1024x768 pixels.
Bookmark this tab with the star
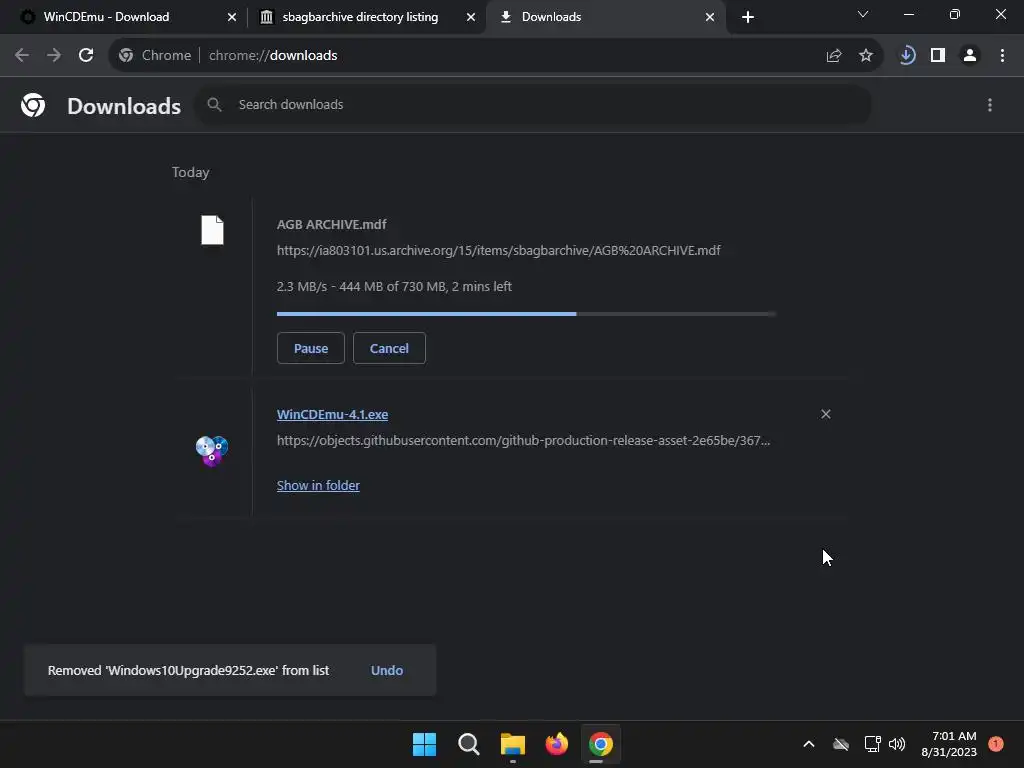pyautogui.click(x=866, y=56)
